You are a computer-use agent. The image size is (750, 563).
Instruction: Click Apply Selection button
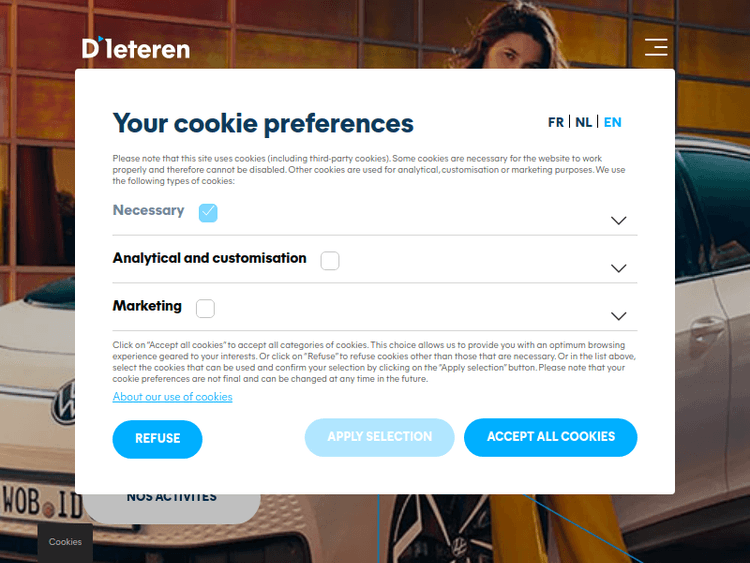(x=380, y=437)
